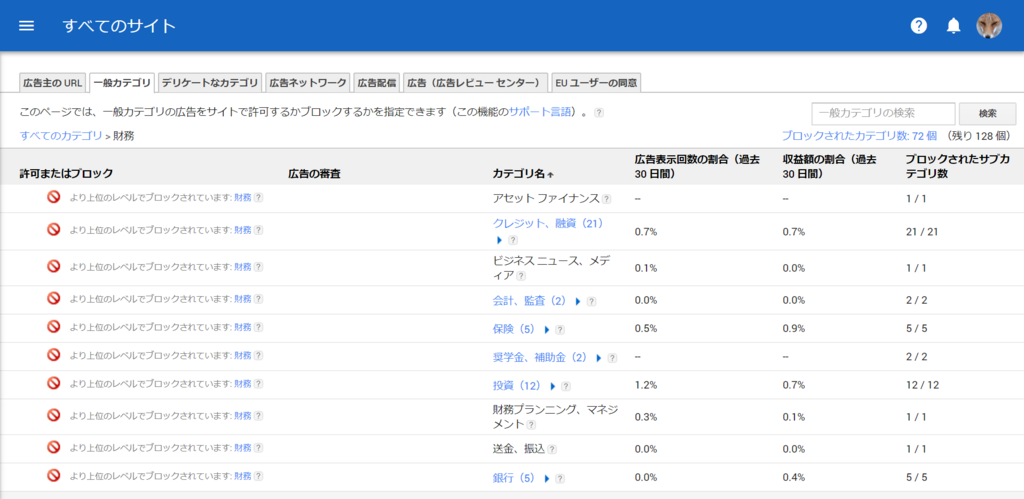Screen dimensions: 1024x499
Task: Open 会計、監査（2）category link
Action: [x=531, y=301]
